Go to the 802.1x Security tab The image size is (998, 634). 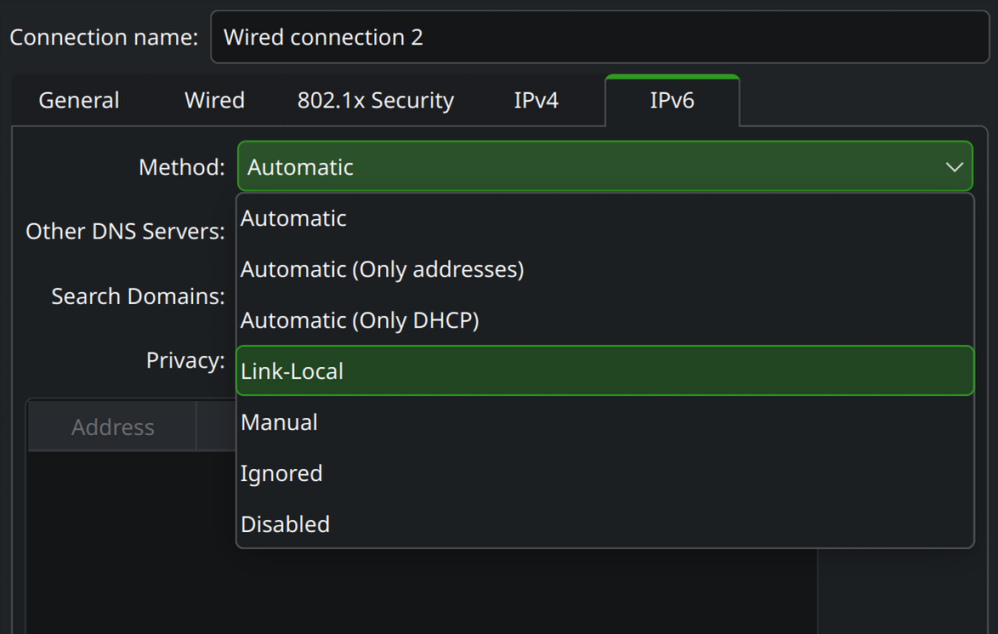375,101
